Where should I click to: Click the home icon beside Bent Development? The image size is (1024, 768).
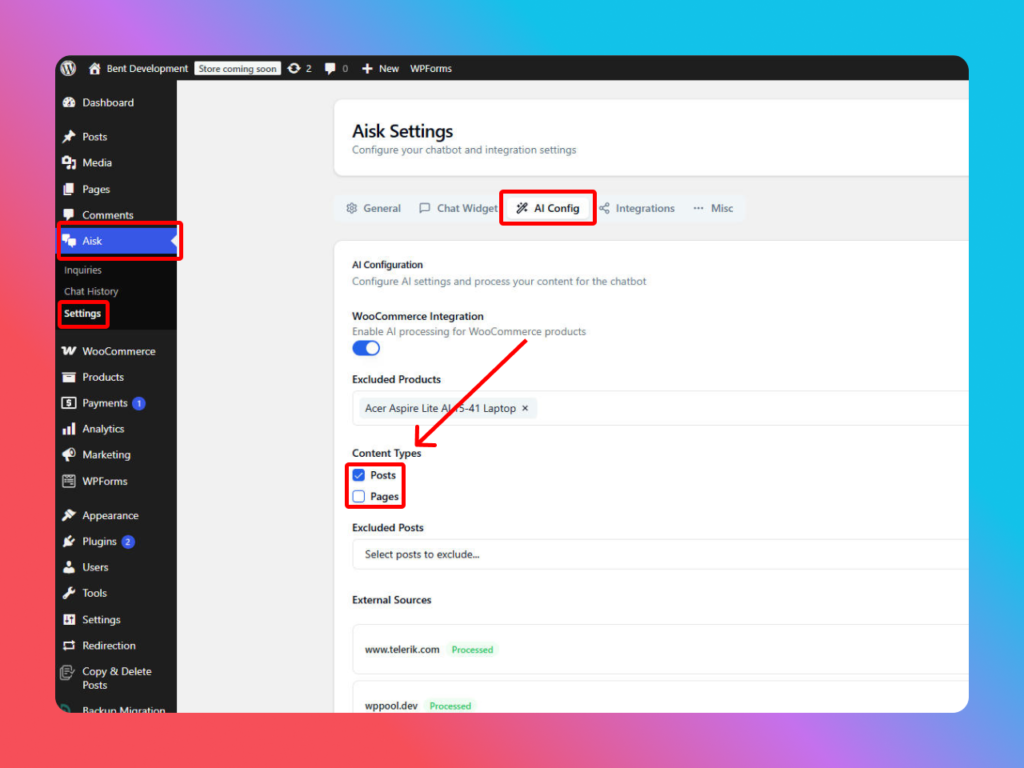coord(95,69)
